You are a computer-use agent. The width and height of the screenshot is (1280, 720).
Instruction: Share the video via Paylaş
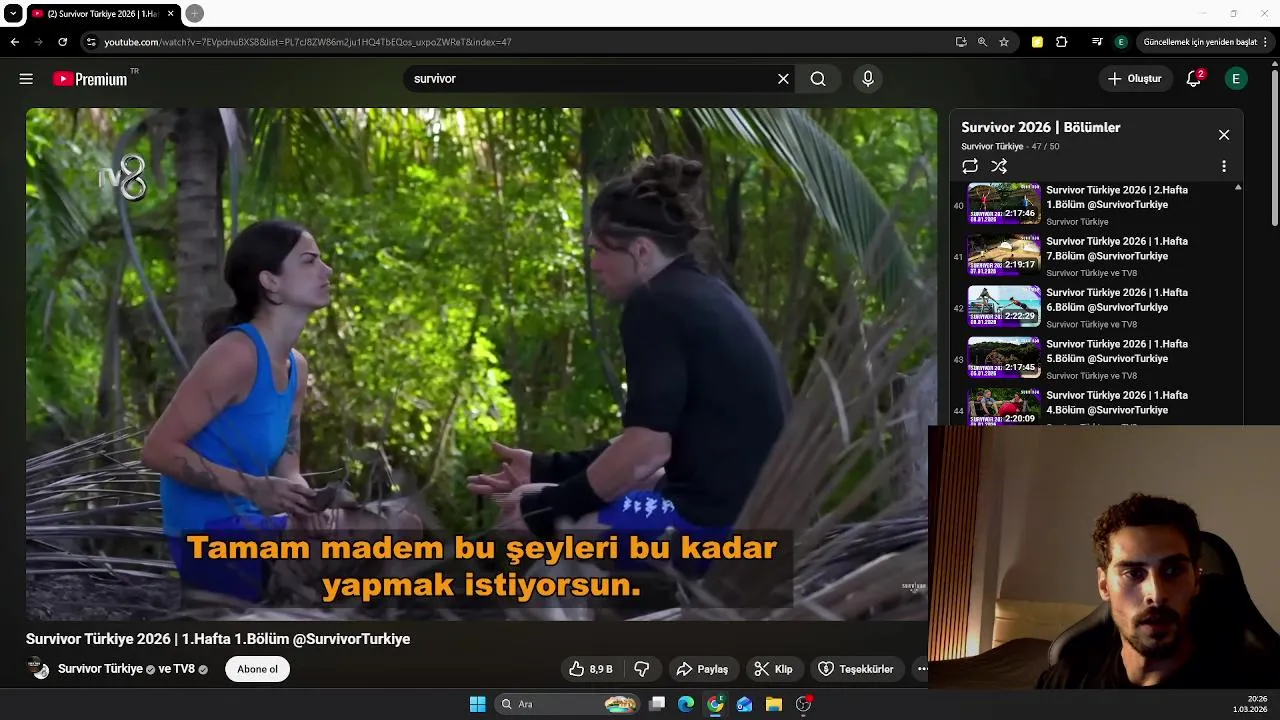coord(702,669)
